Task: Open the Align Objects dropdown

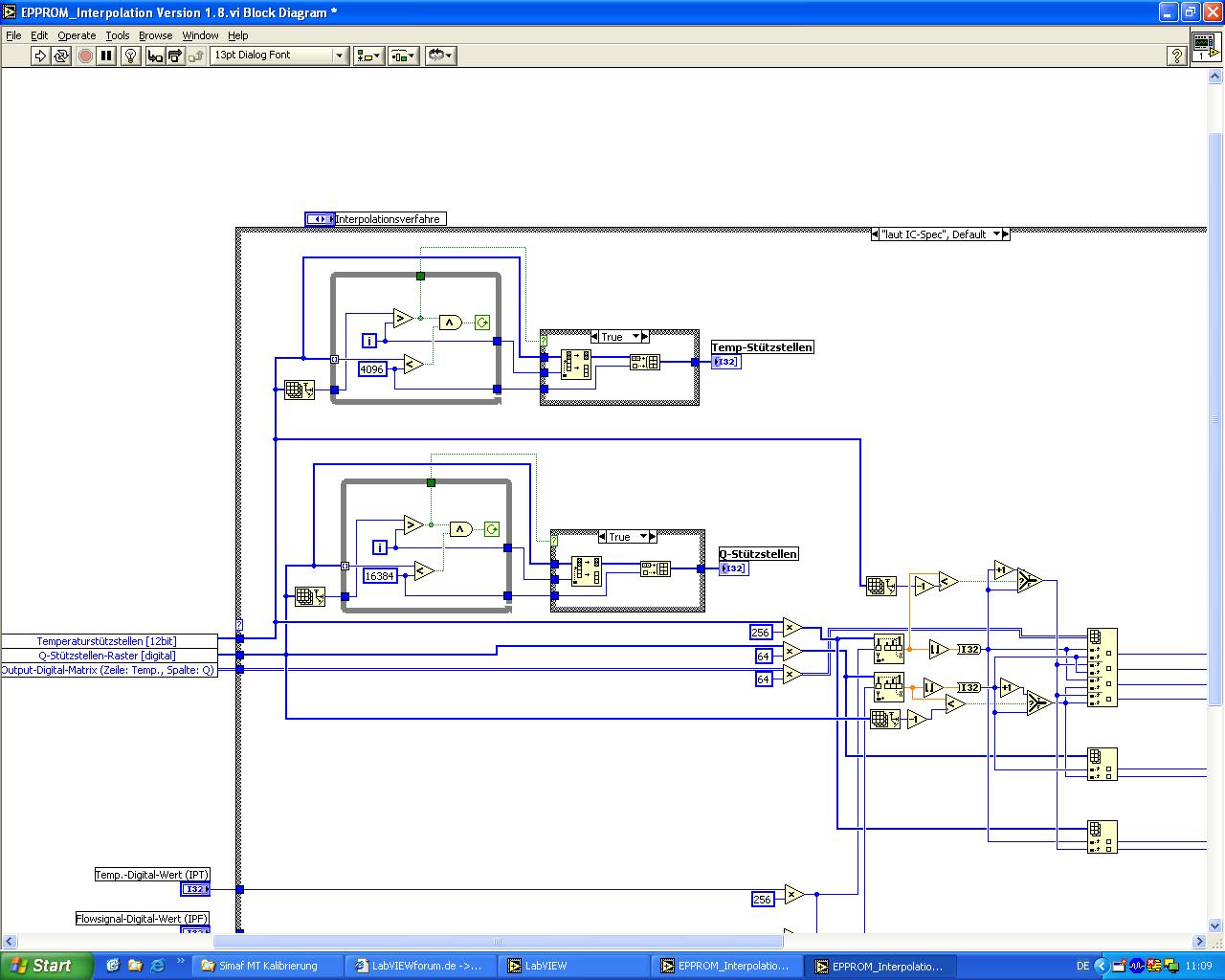Action: (368, 56)
